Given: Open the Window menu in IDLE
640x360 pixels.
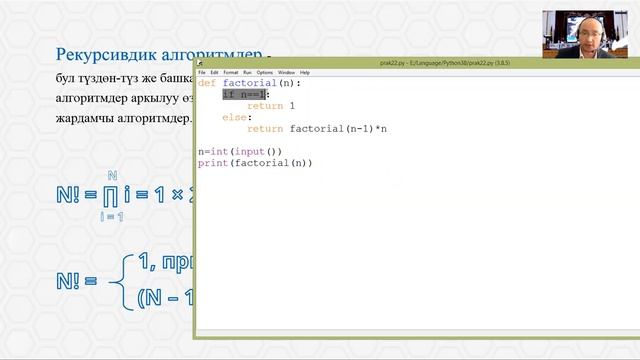Looking at the screenshot, I should click(x=286, y=72).
